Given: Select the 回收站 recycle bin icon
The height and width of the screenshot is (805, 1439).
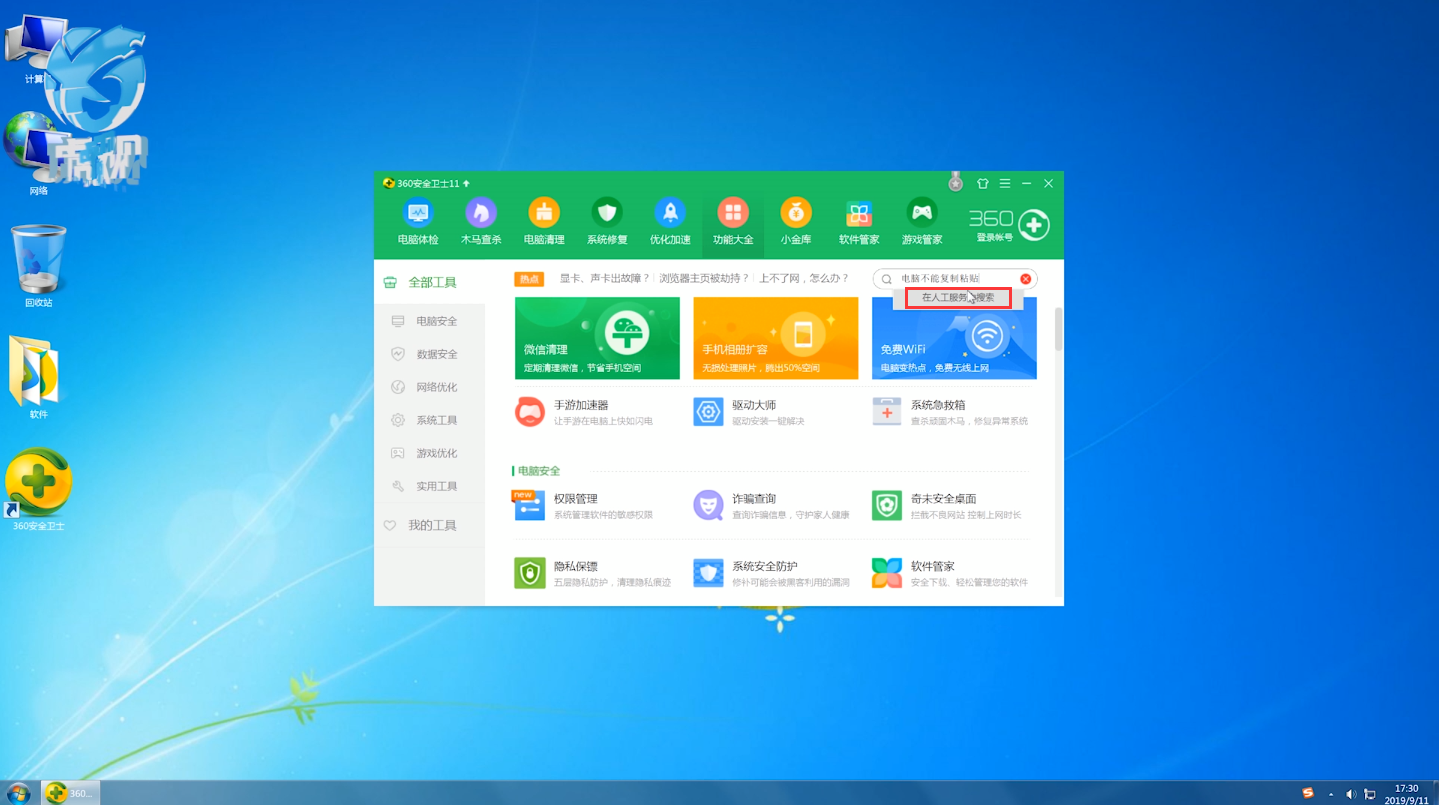Looking at the screenshot, I should [39, 266].
